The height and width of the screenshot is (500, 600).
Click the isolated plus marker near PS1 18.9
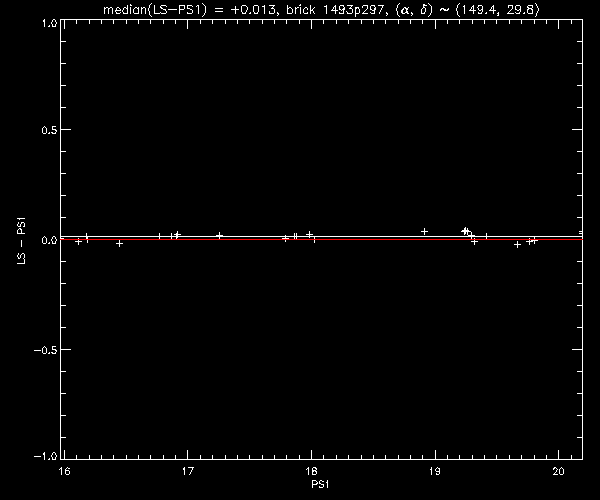pyautogui.click(x=424, y=231)
